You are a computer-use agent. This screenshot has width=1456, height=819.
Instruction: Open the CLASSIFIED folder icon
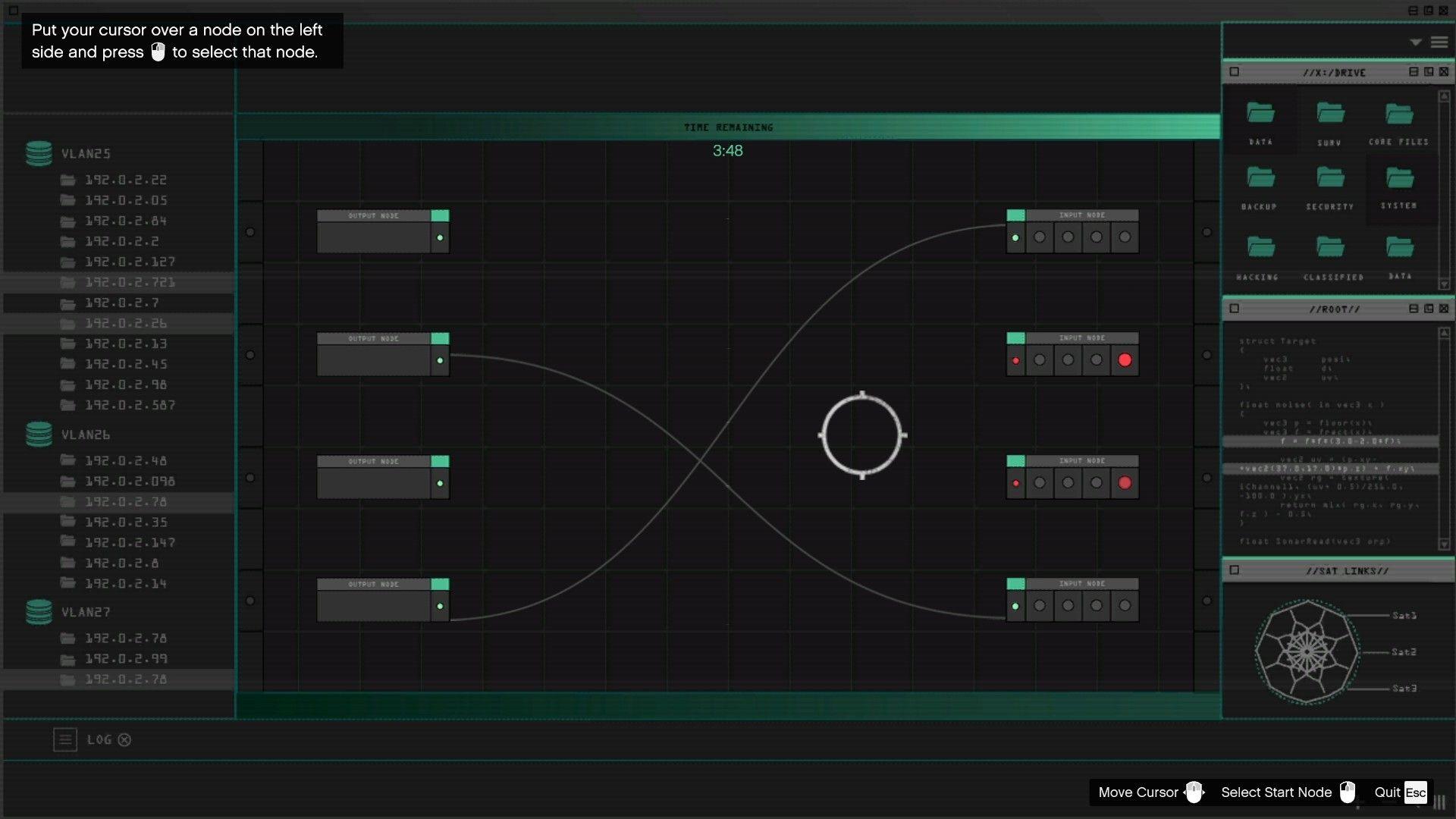pos(1330,247)
